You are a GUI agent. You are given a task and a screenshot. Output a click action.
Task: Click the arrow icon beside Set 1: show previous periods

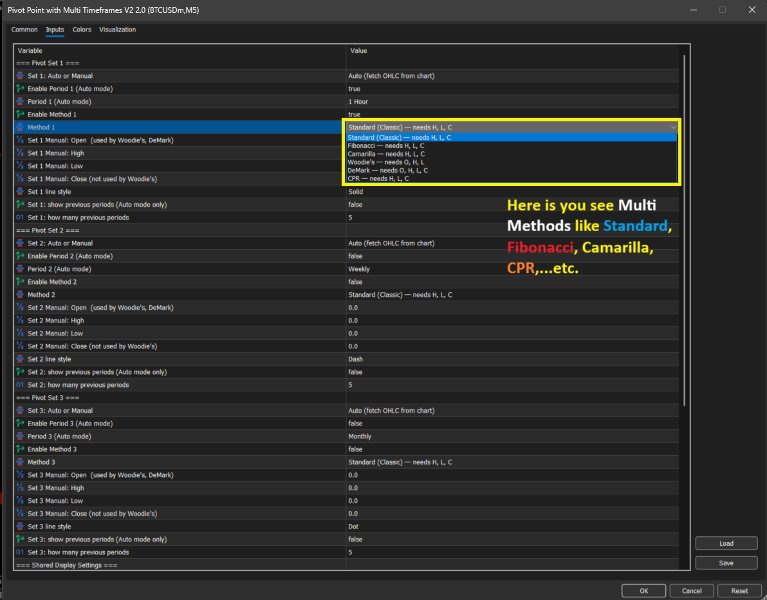[x=20, y=204]
